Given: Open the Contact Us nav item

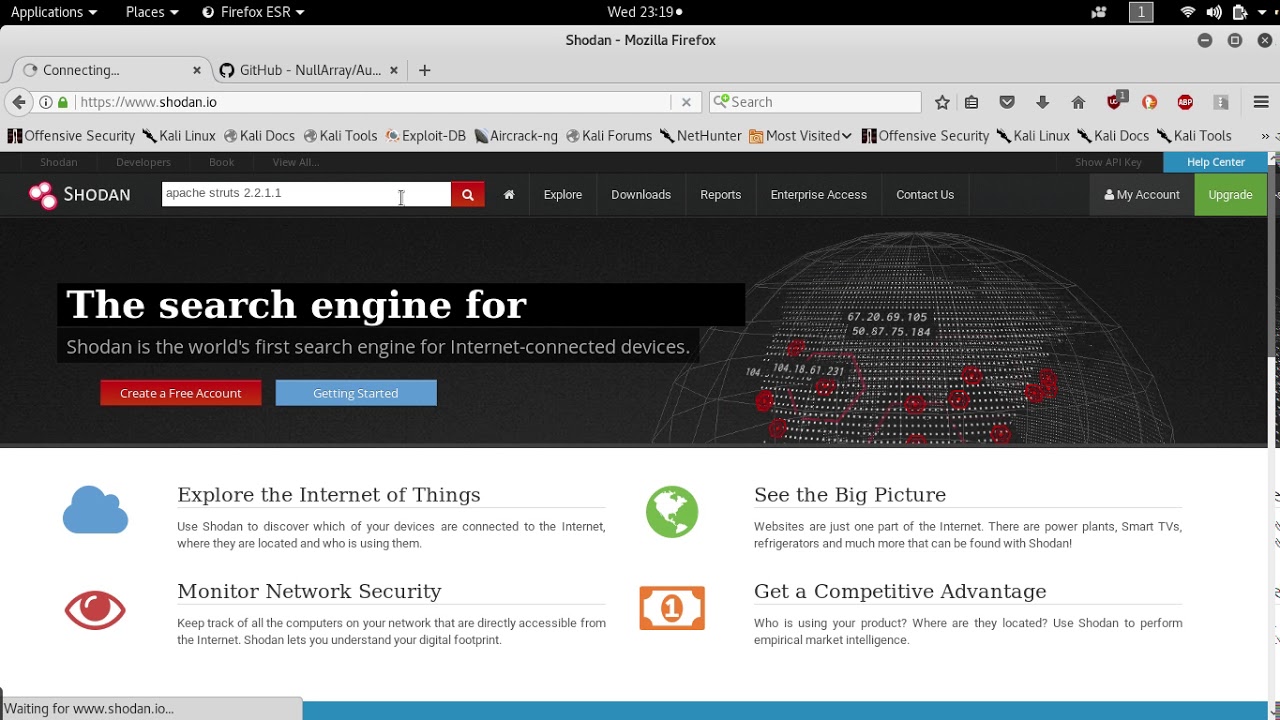Looking at the screenshot, I should point(925,195).
